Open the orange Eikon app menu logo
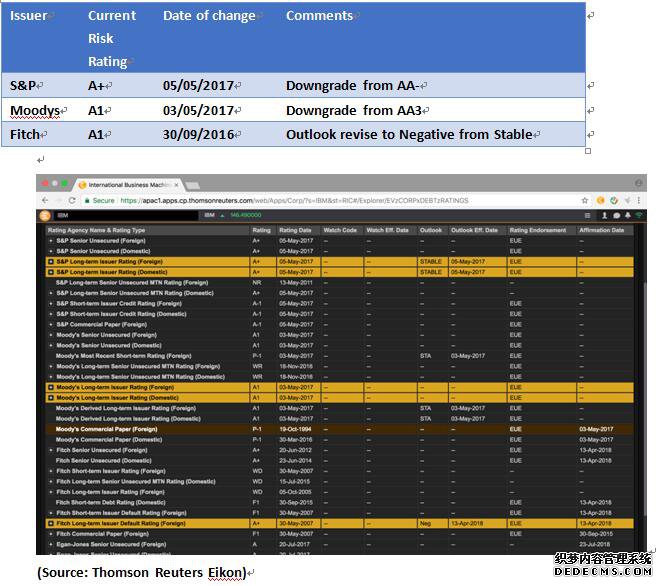The height and width of the screenshot is (586, 663). [45, 216]
